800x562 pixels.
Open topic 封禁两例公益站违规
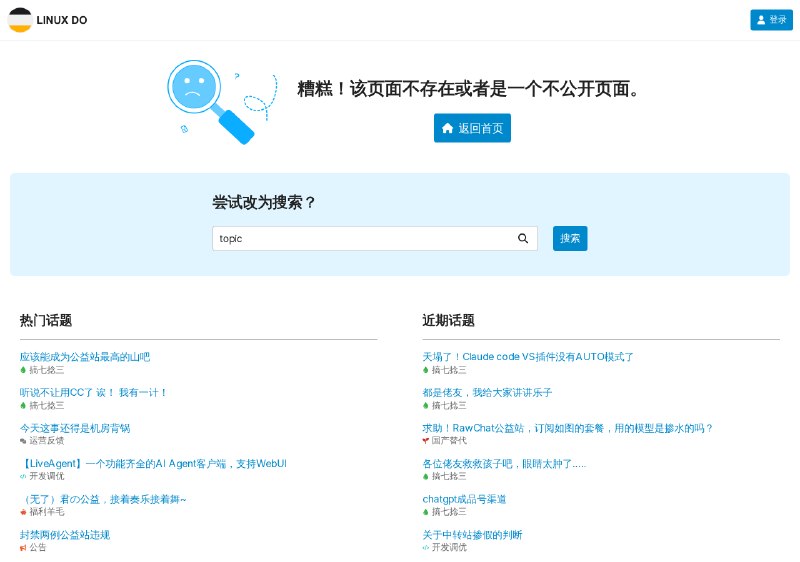(65, 535)
